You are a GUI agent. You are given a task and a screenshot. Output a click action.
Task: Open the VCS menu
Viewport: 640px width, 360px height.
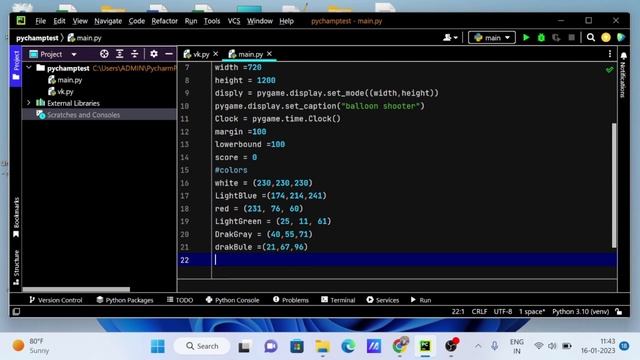pos(233,21)
